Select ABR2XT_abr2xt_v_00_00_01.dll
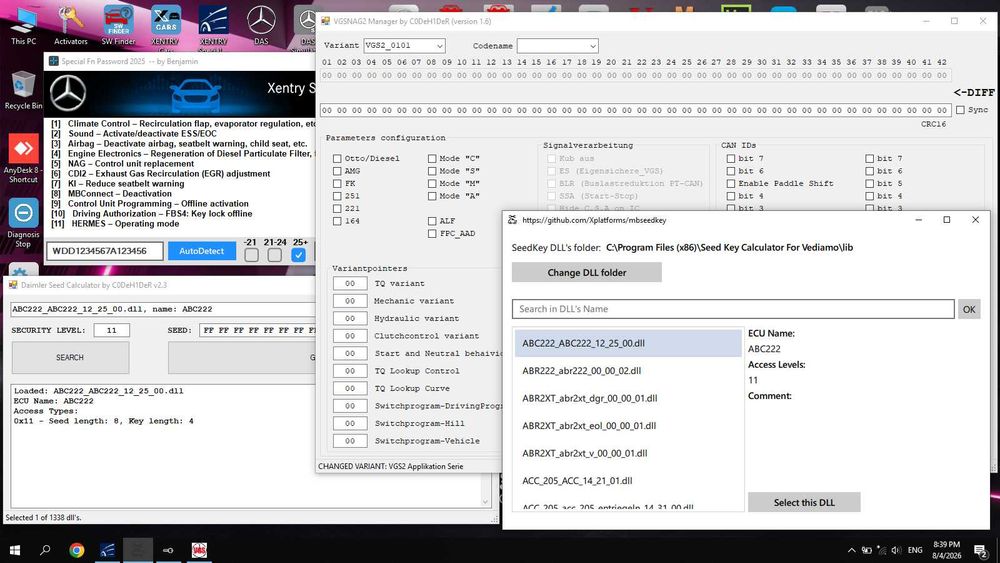Screen dimensions: 1000x563 [628, 453]
